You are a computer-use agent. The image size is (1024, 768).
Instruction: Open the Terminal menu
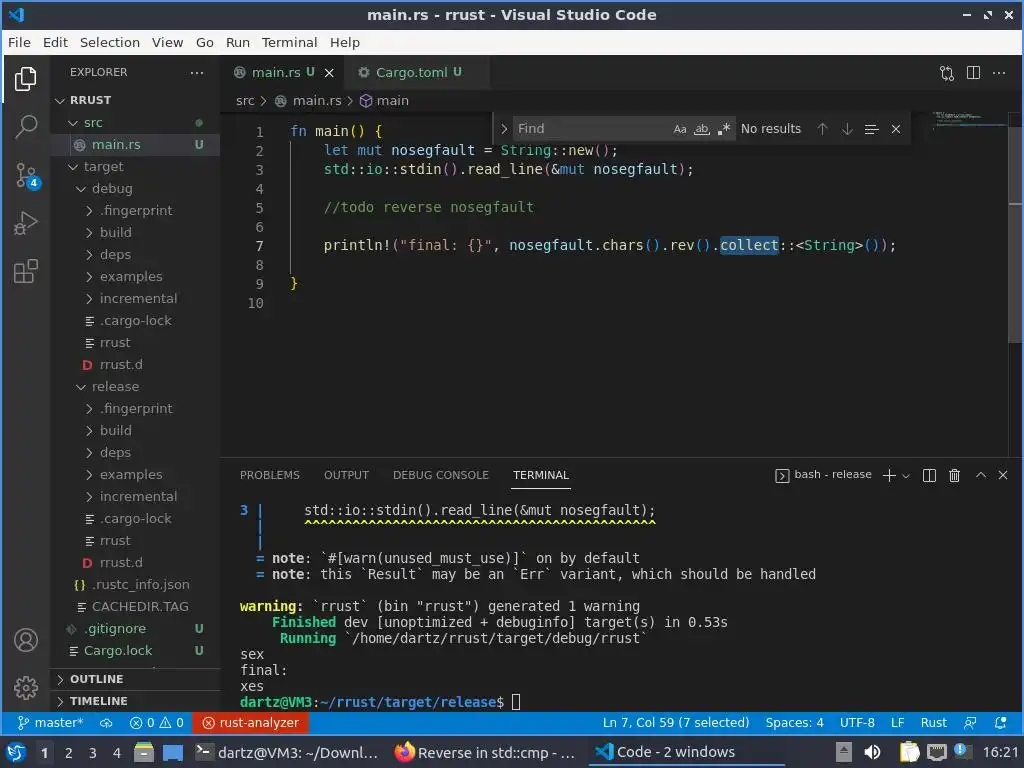[x=289, y=42]
